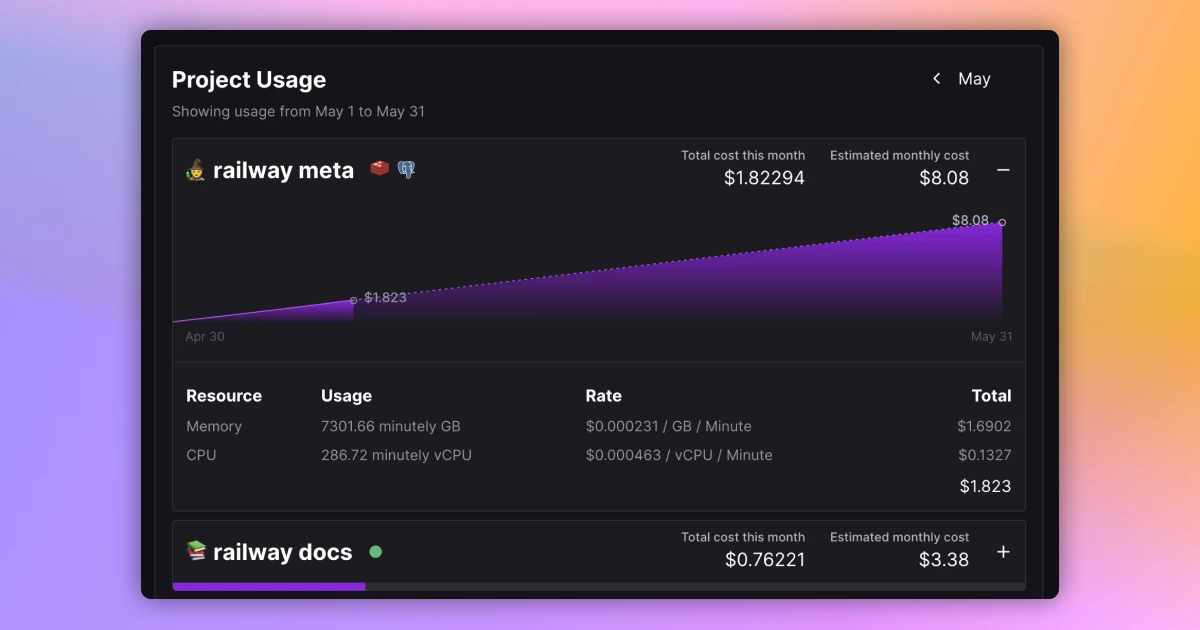This screenshot has height=630, width=1200.
Task: Click the $1.6902 memory total
Action: coord(984,426)
